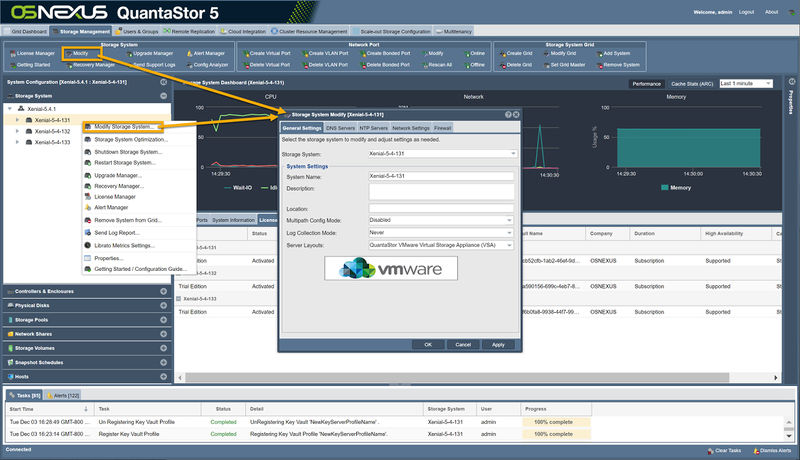Expand the Snapshot Schedules section
800x460 pixels.
[x=163, y=363]
